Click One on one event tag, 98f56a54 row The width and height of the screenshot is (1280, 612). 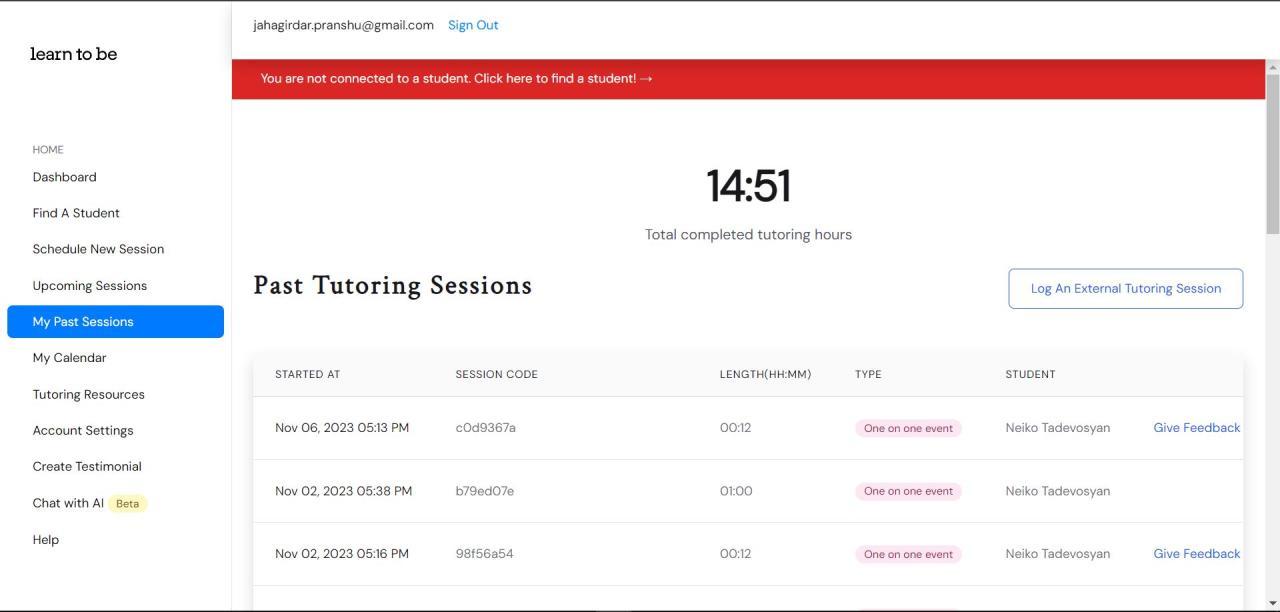click(x=908, y=554)
